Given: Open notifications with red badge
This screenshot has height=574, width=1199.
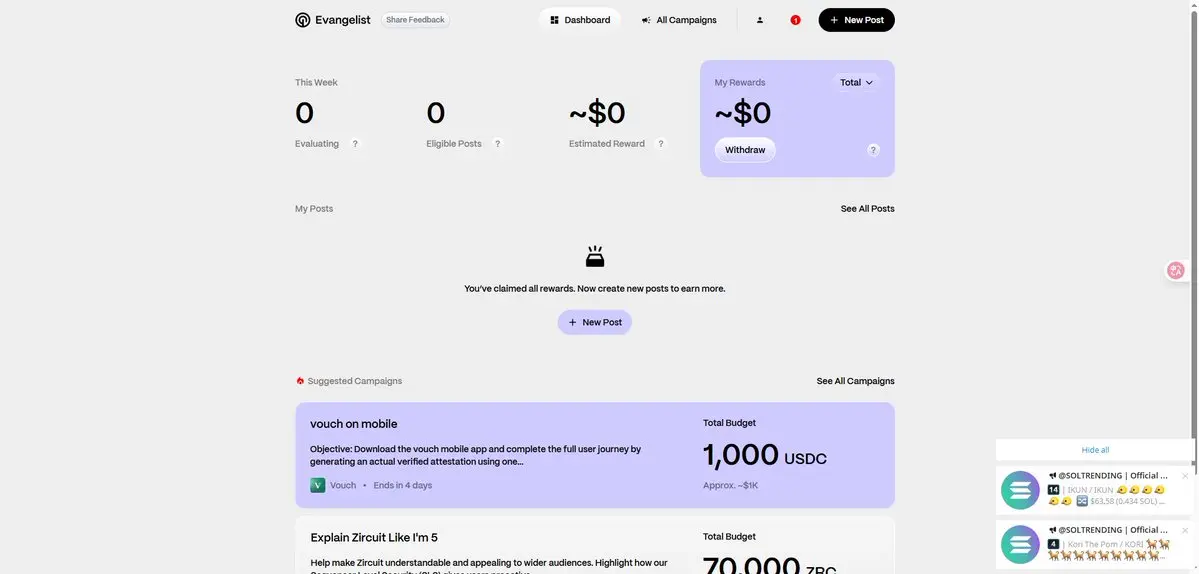Looking at the screenshot, I should [x=795, y=20].
